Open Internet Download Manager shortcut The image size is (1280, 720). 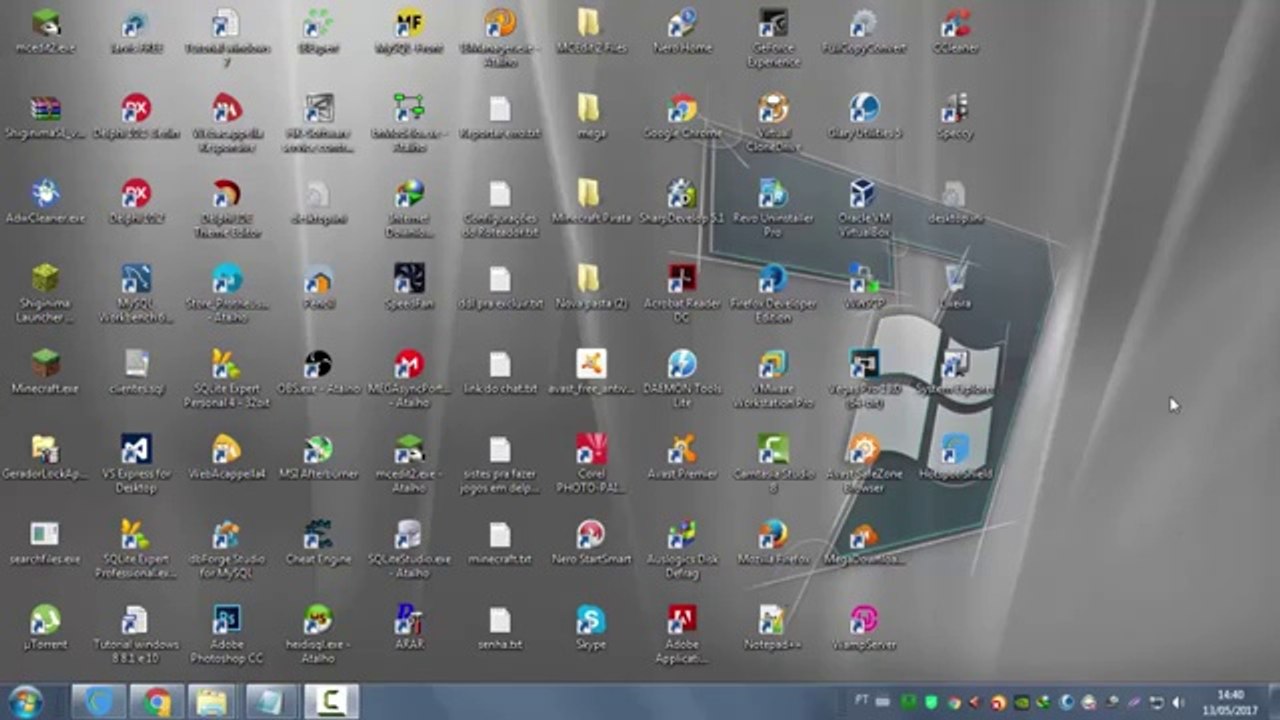(x=409, y=208)
